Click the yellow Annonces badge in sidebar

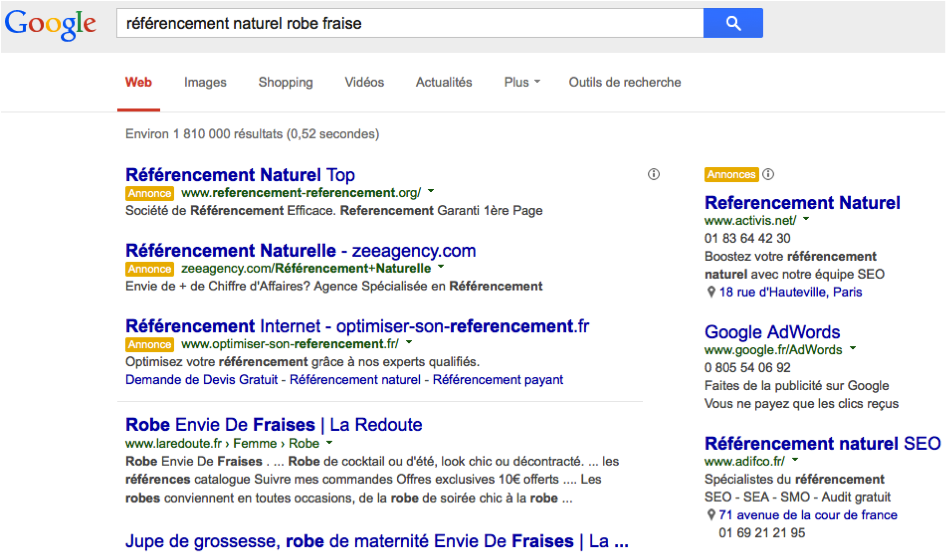(731, 174)
